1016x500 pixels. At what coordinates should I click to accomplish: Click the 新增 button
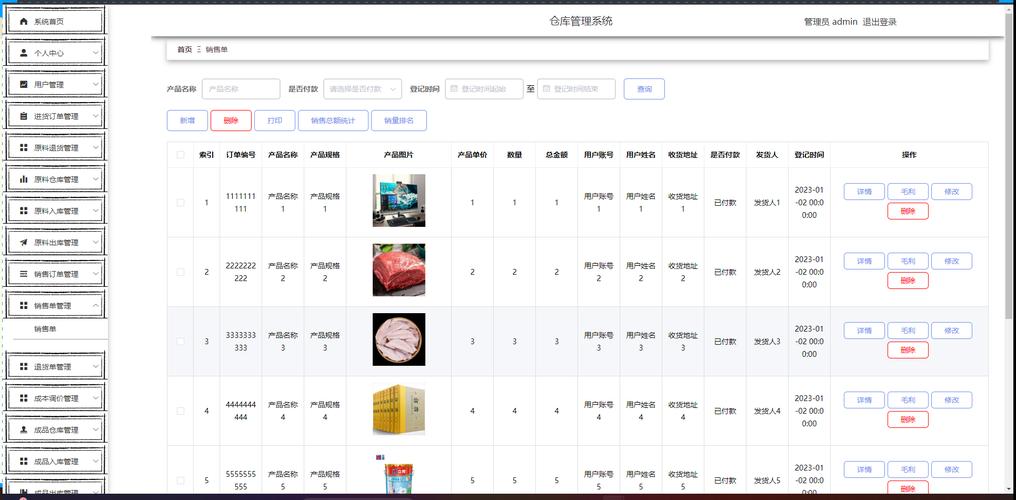point(187,120)
